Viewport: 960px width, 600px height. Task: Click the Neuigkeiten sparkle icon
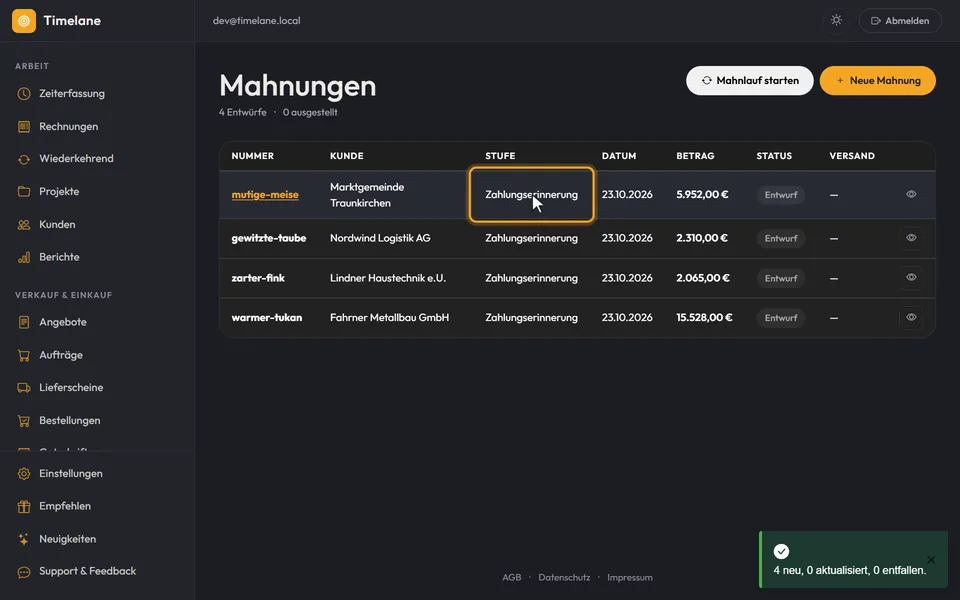pyautogui.click(x=24, y=539)
